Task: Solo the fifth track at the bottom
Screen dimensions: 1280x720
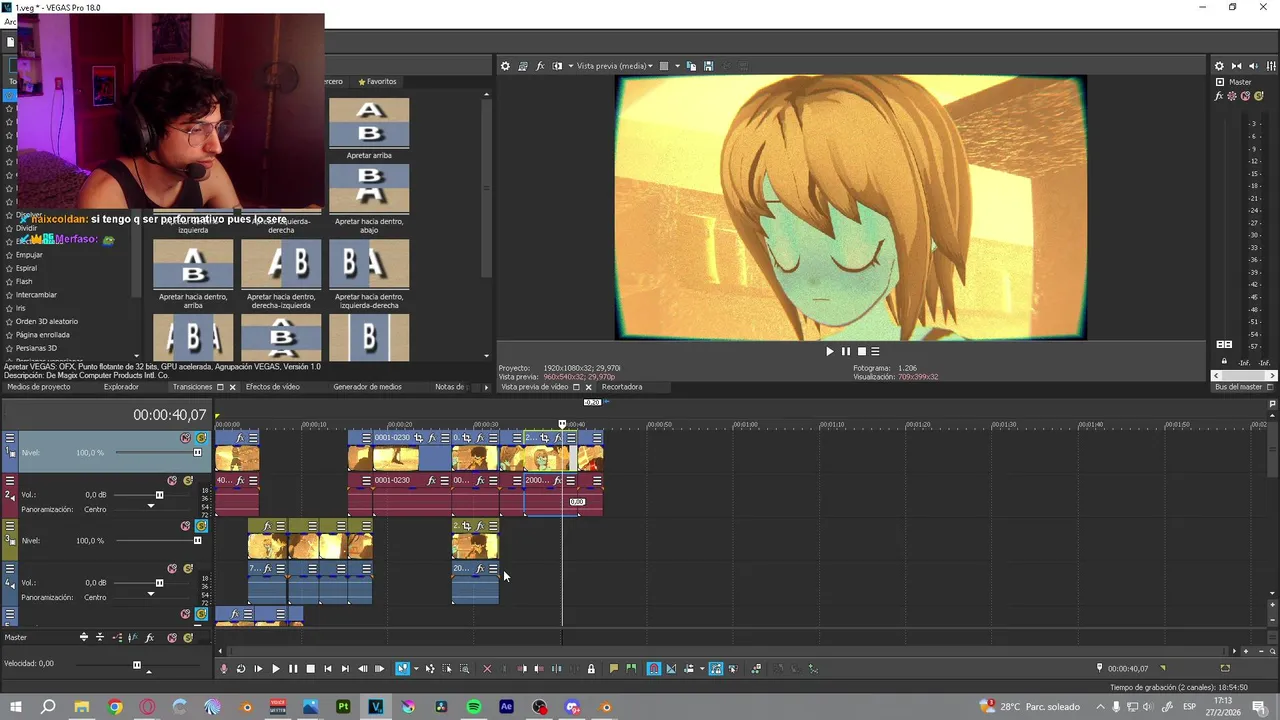Action: [201, 614]
